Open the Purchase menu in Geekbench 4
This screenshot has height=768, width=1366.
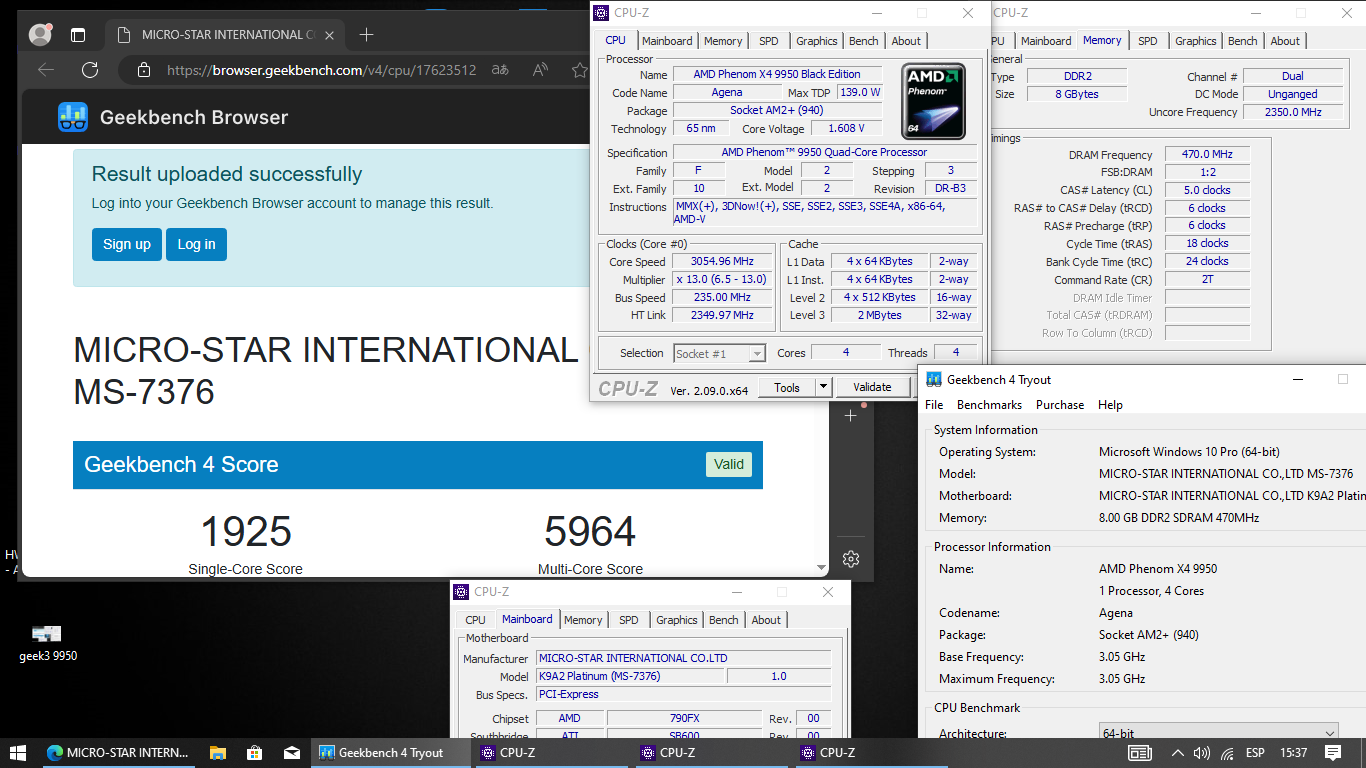pyautogui.click(x=1060, y=405)
